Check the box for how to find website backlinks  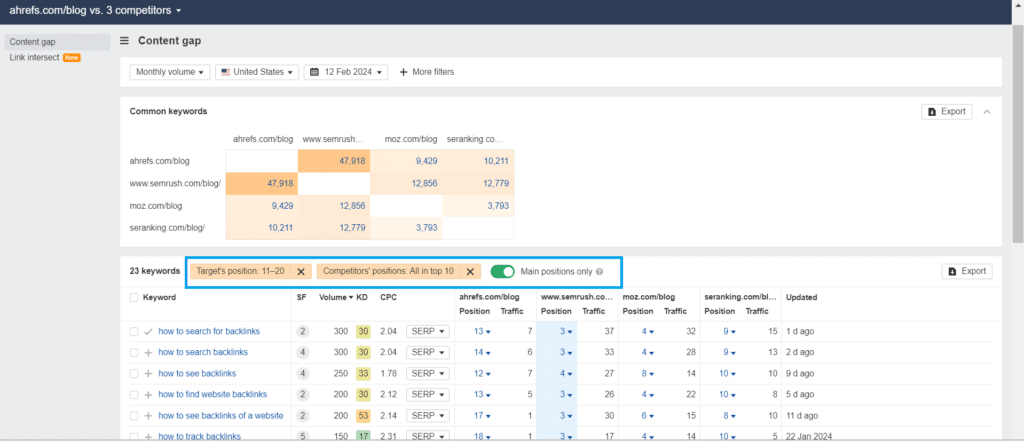[x=134, y=395]
